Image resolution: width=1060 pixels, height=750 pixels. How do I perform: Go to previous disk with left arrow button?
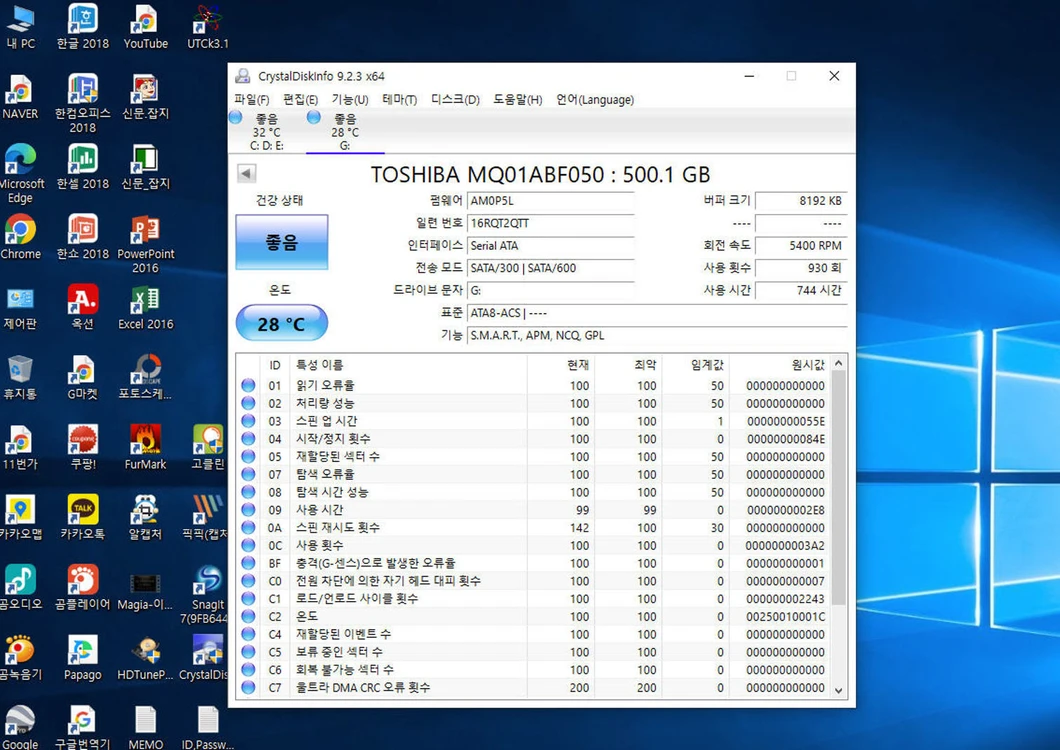pos(247,174)
